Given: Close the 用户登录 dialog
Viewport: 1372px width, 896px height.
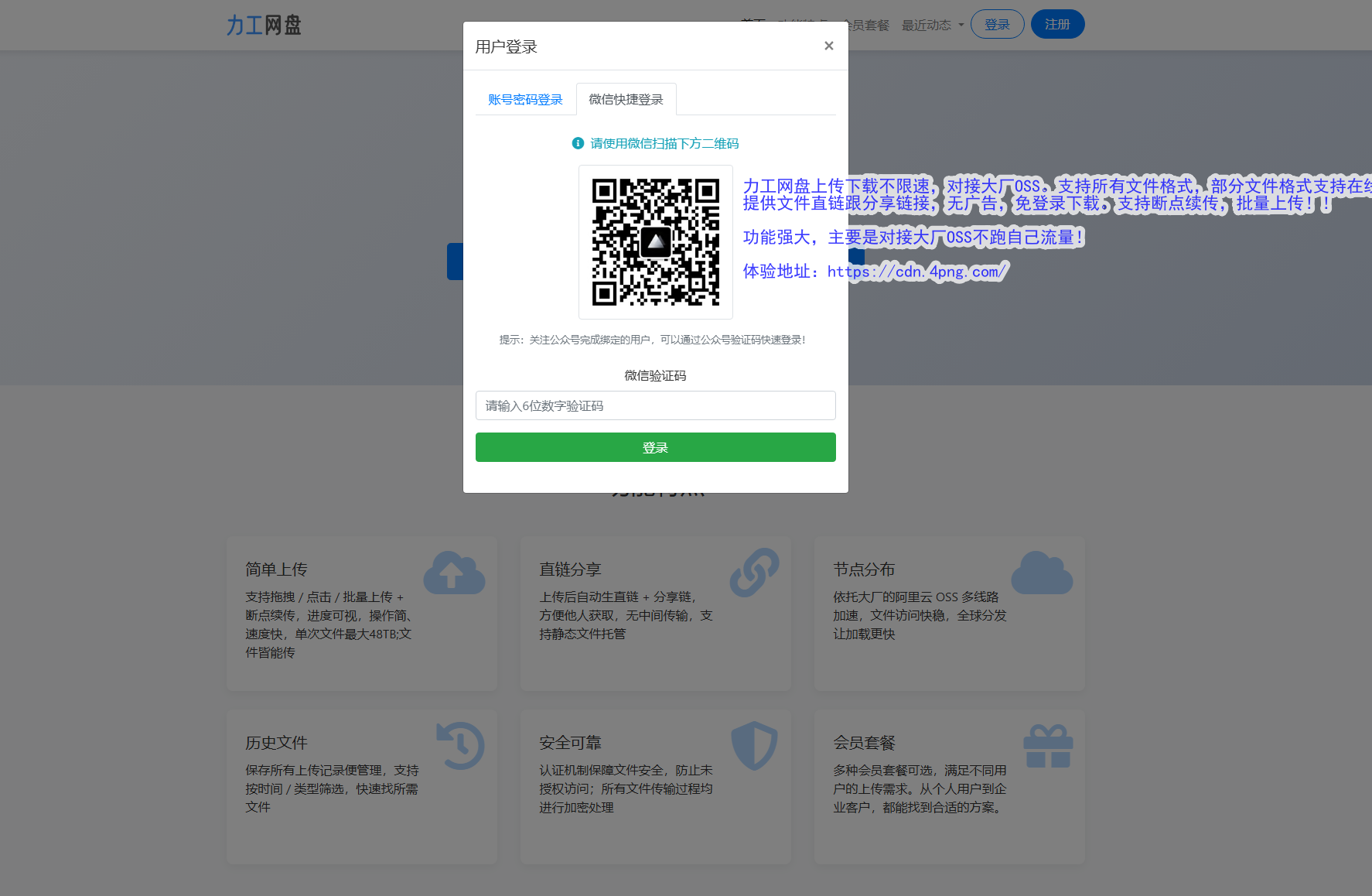Looking at the screenshot, I should point(828,46).
